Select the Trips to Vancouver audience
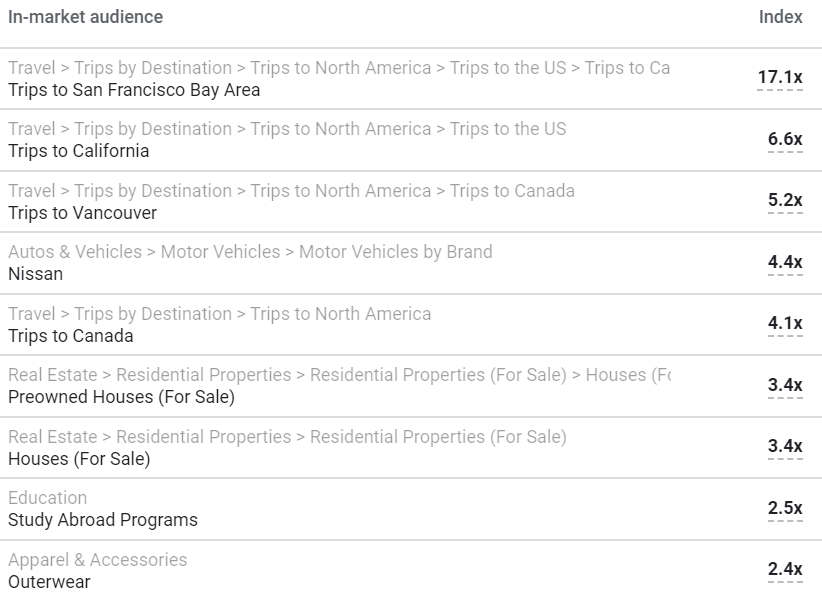Image resolution: width=822 pixels, height=595 pixels. click(82, 213)
